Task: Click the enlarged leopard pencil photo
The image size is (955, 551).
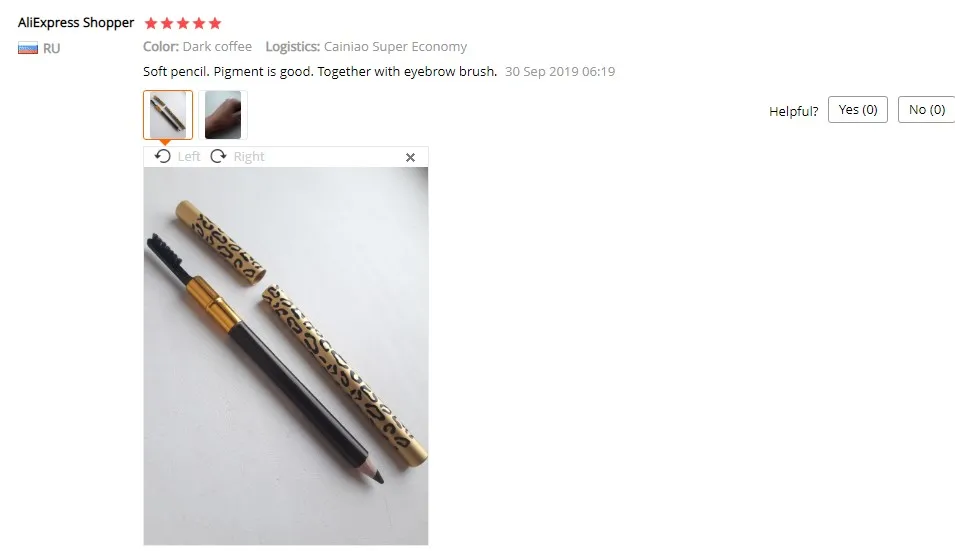Action: click(286, 356)
